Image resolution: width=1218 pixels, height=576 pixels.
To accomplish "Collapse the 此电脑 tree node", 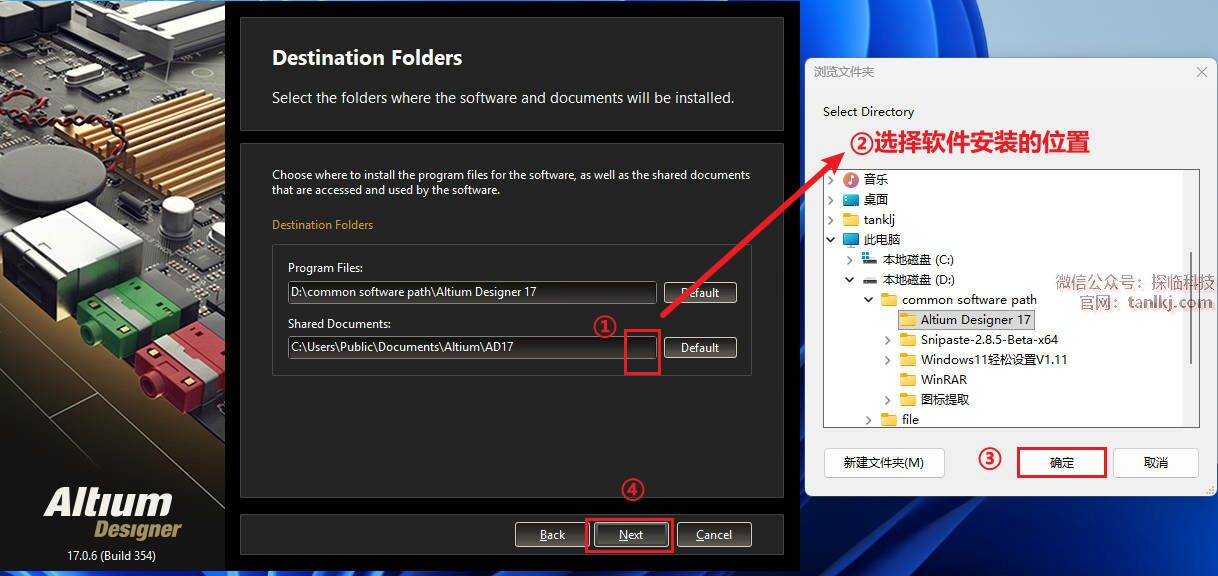I will pos(831,240).
